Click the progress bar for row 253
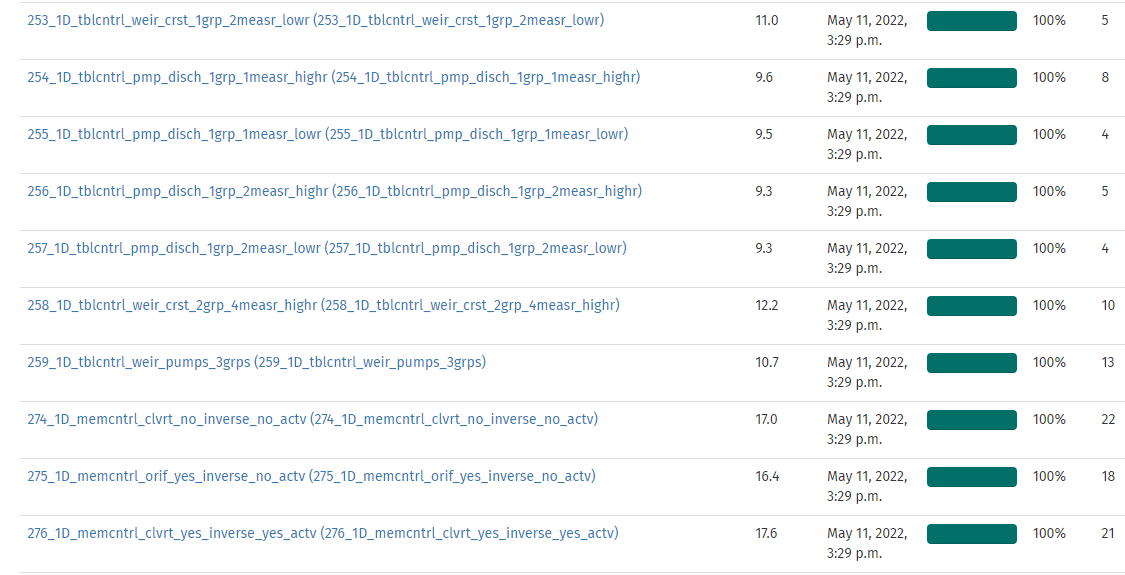 pos(971,21)
